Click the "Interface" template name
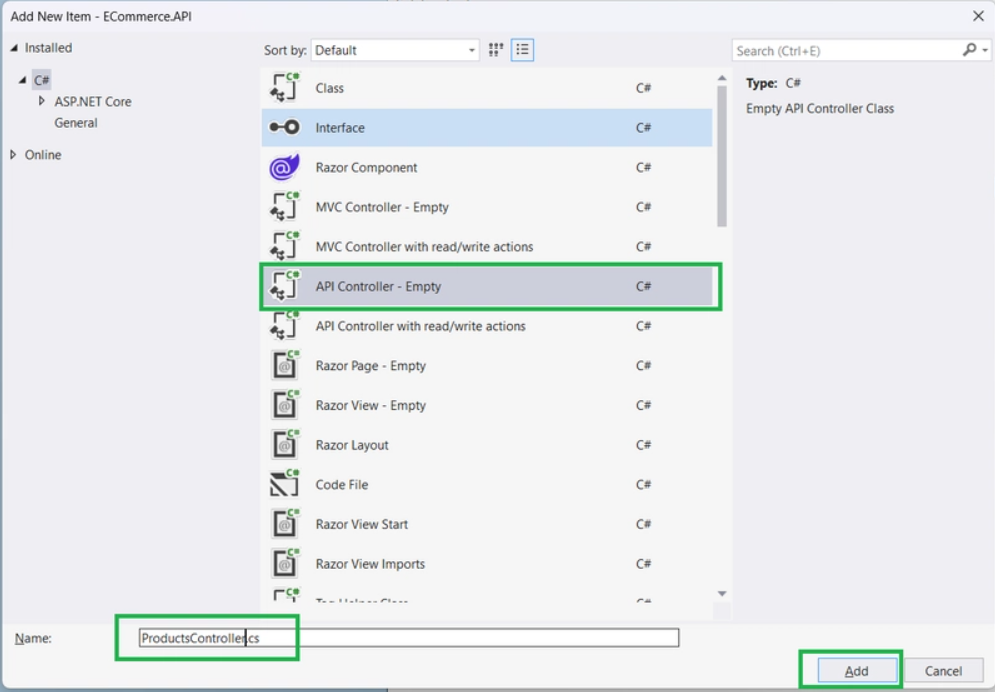995x692 pixels. click(x=340, y=128)
